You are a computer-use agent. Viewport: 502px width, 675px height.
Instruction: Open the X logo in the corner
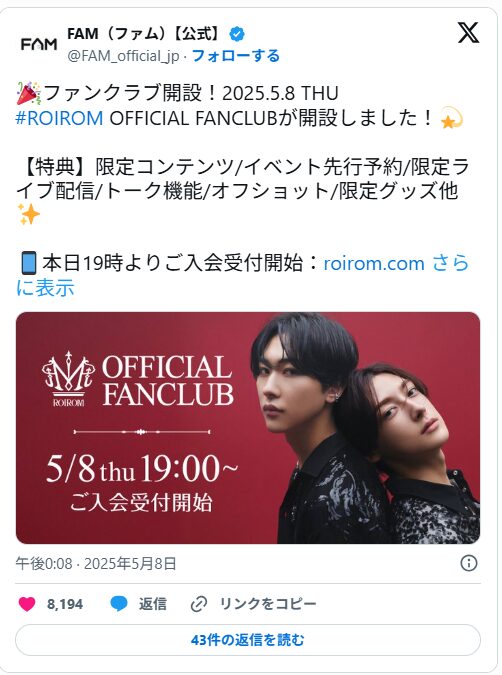click(468, 33)
